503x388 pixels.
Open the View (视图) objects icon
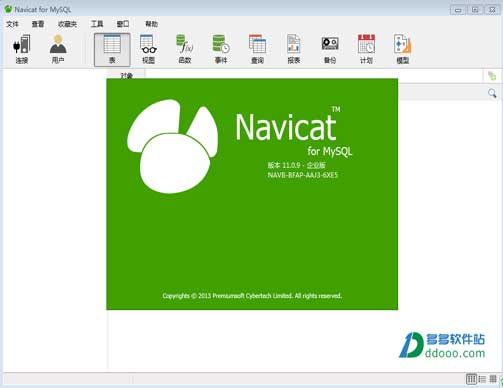148,49
